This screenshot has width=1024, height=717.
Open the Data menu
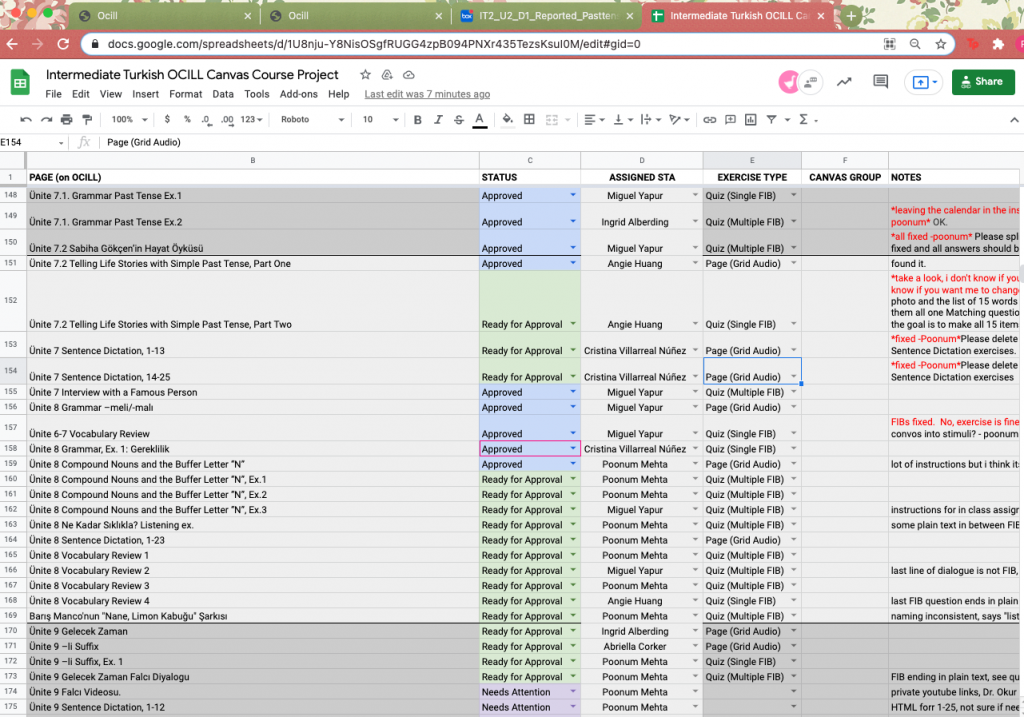tap(223, 94)
